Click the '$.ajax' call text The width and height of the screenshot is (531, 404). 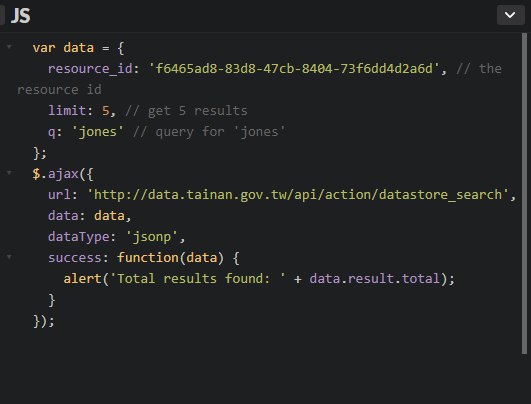(56, 174)
